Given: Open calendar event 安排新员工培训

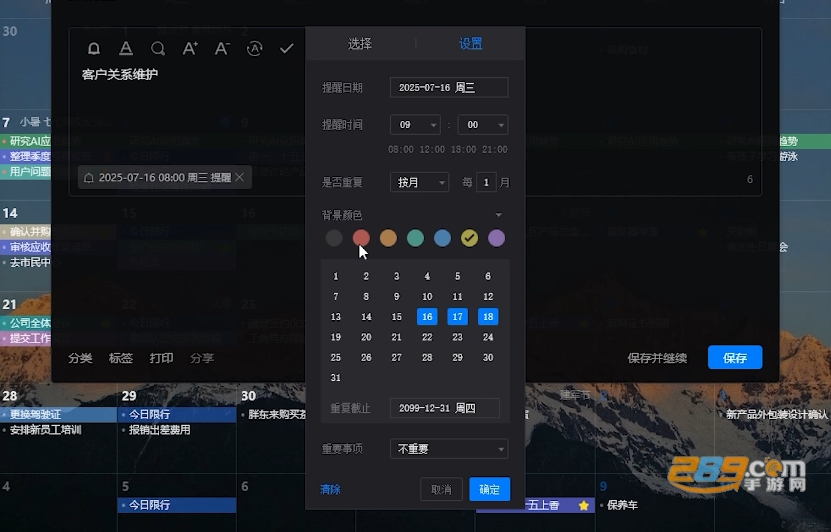Looking at the screenshot, I should click(x=45, y=430).
